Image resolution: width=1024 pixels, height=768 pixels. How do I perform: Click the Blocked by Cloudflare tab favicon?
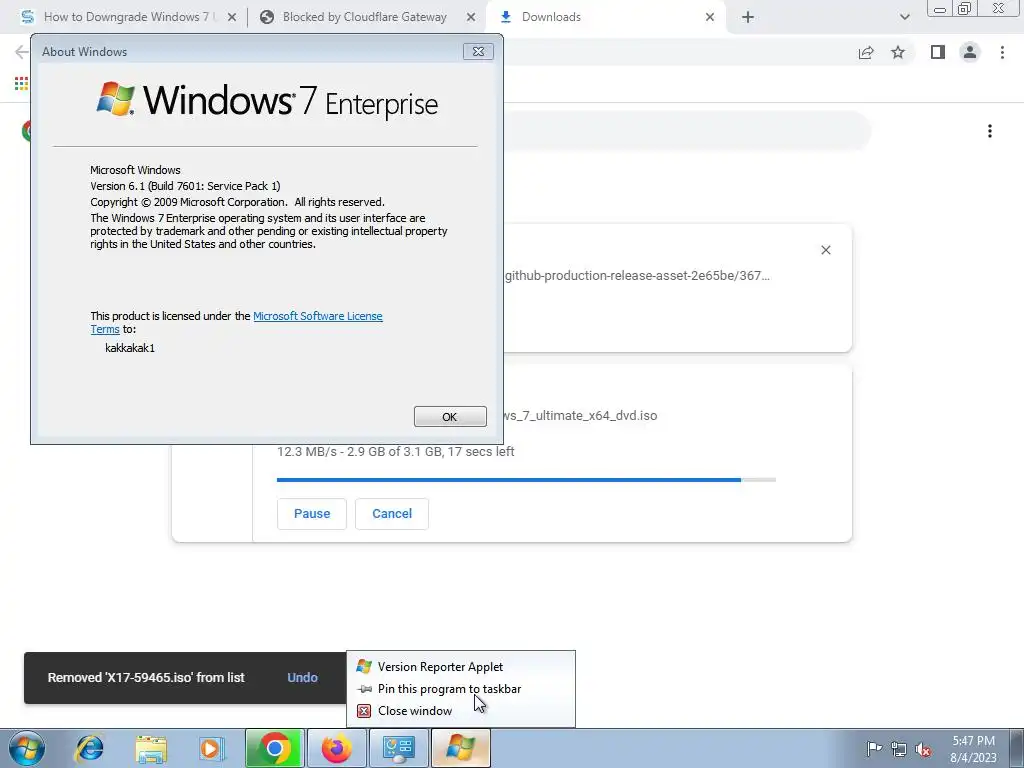click(x=266, y=18)
